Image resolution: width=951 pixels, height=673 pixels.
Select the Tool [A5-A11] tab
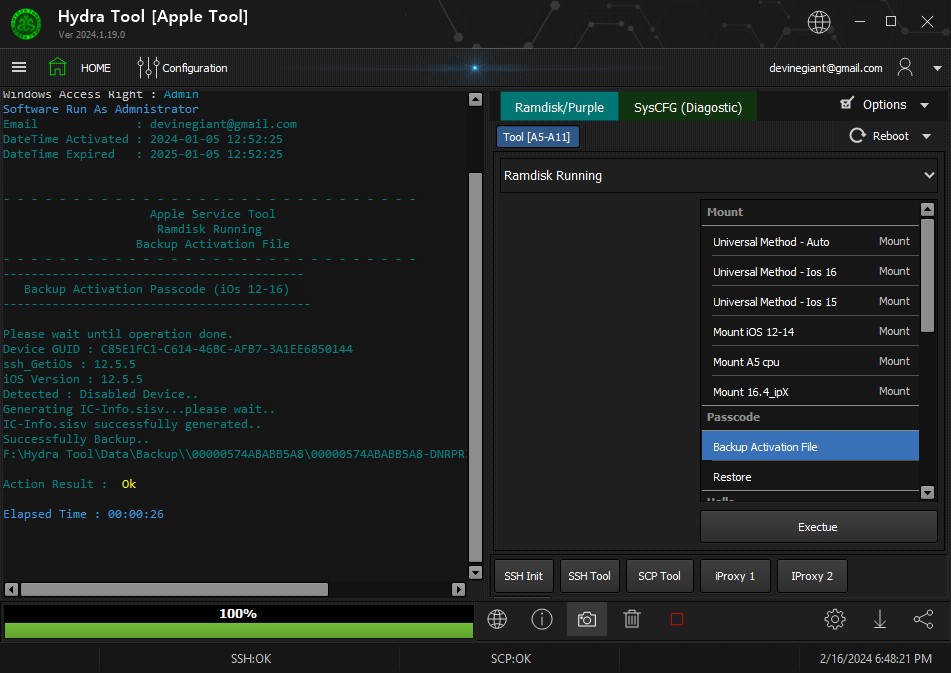537,136
